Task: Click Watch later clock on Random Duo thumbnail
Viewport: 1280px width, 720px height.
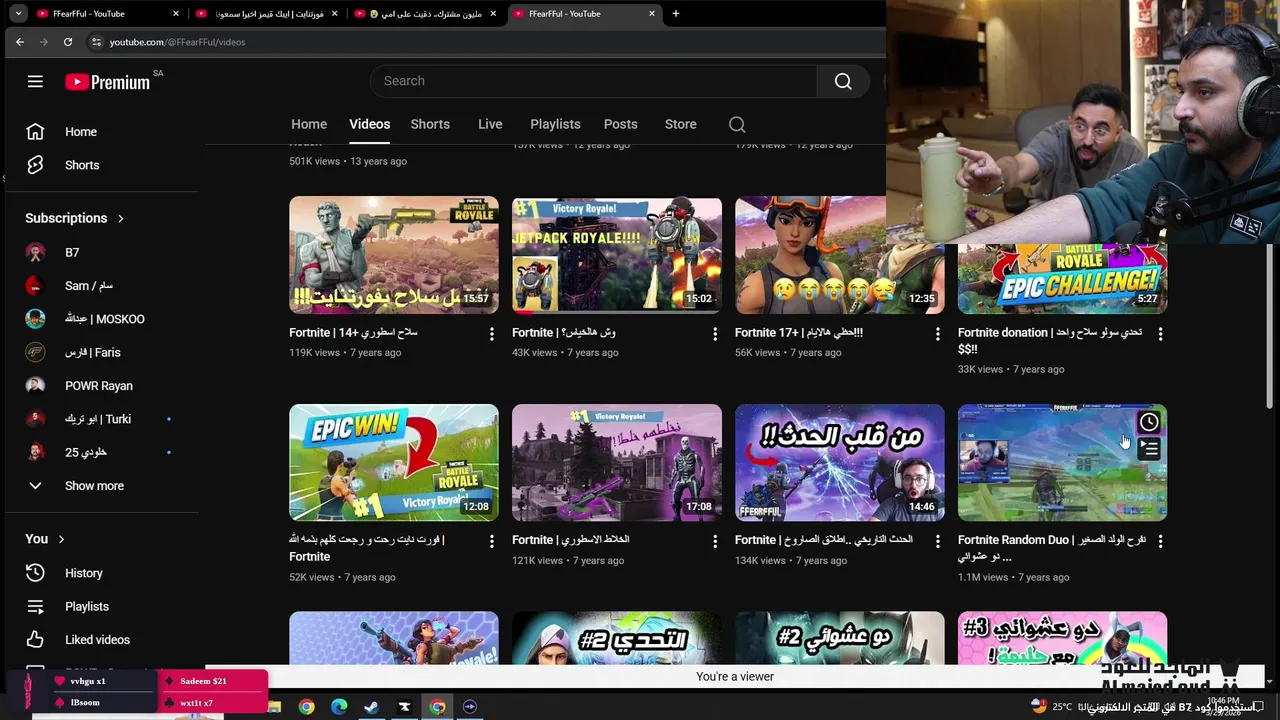Action: pyautogui.click(x=1149, y=422)
